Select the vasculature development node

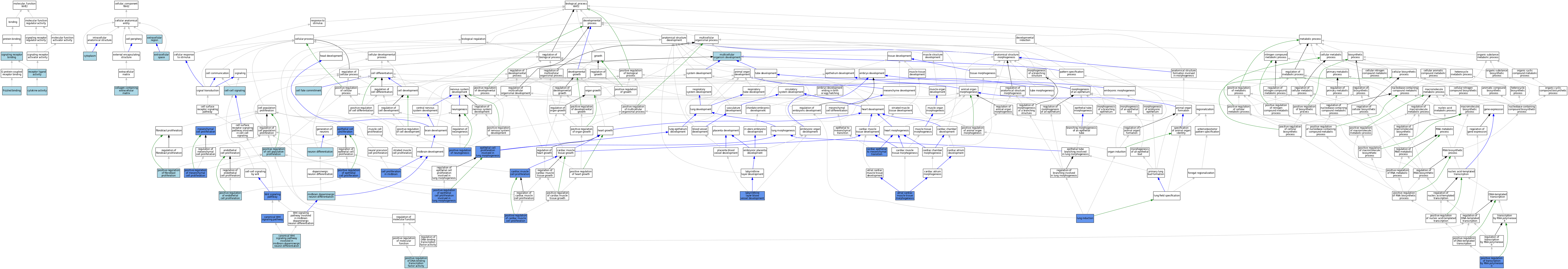pos(734,110)
